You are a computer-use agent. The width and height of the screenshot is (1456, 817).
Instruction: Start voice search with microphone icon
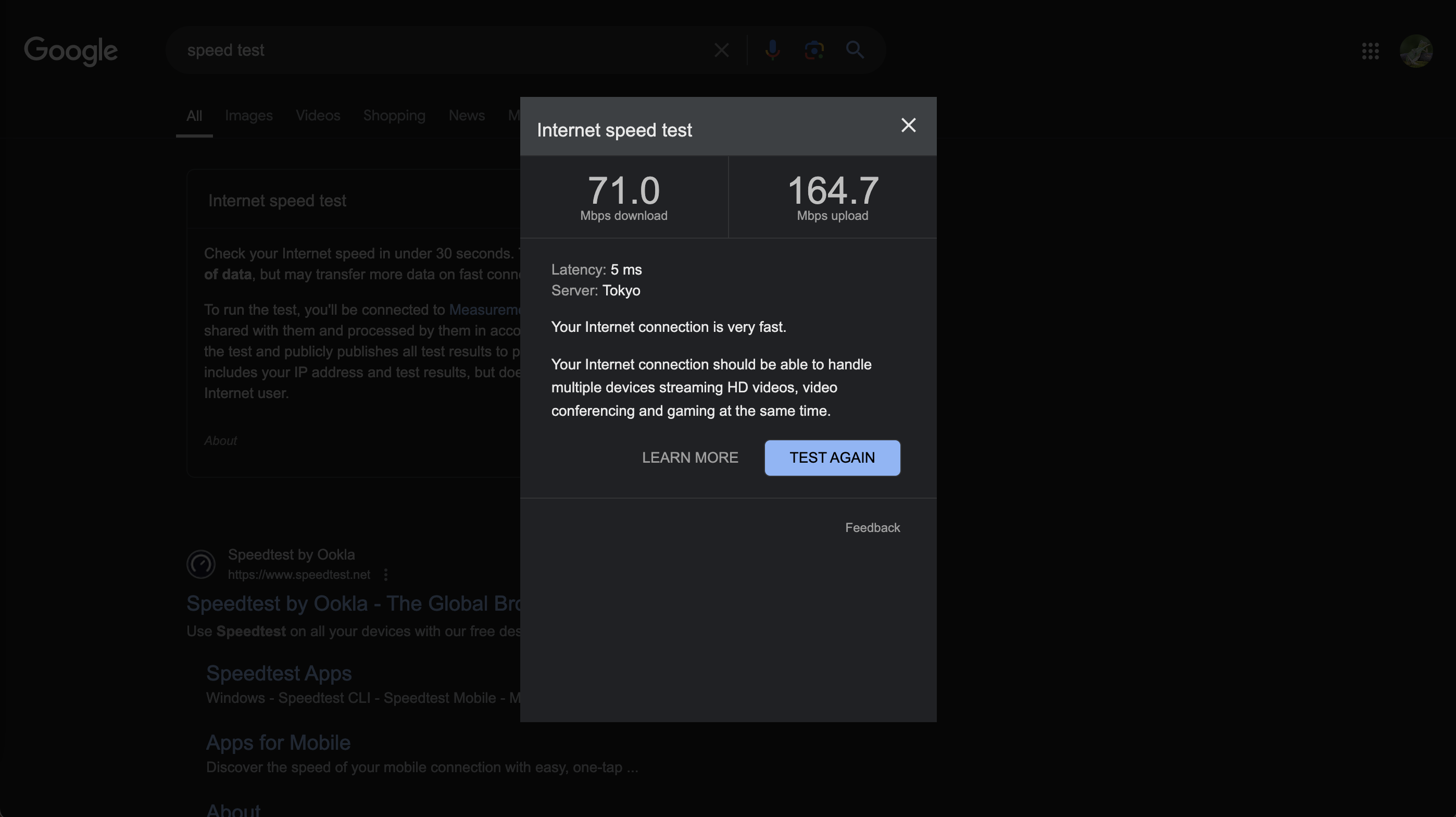click(772, 51)
